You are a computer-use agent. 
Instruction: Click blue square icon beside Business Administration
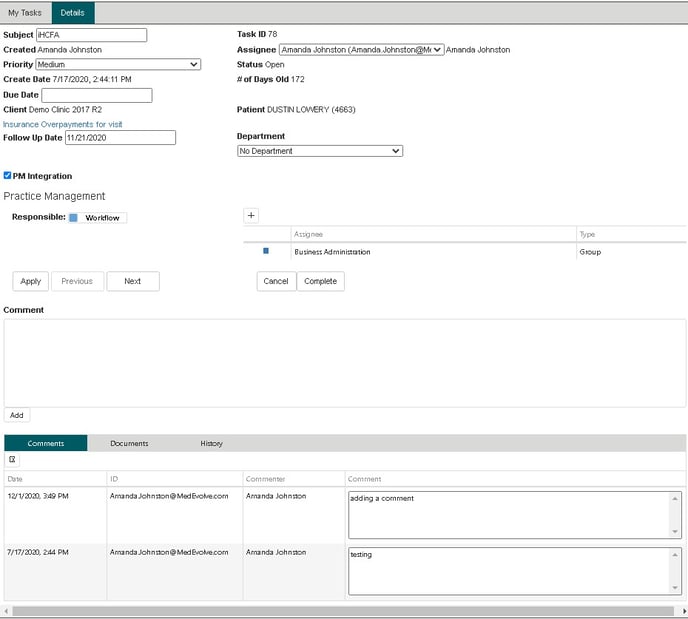(266, 251)
